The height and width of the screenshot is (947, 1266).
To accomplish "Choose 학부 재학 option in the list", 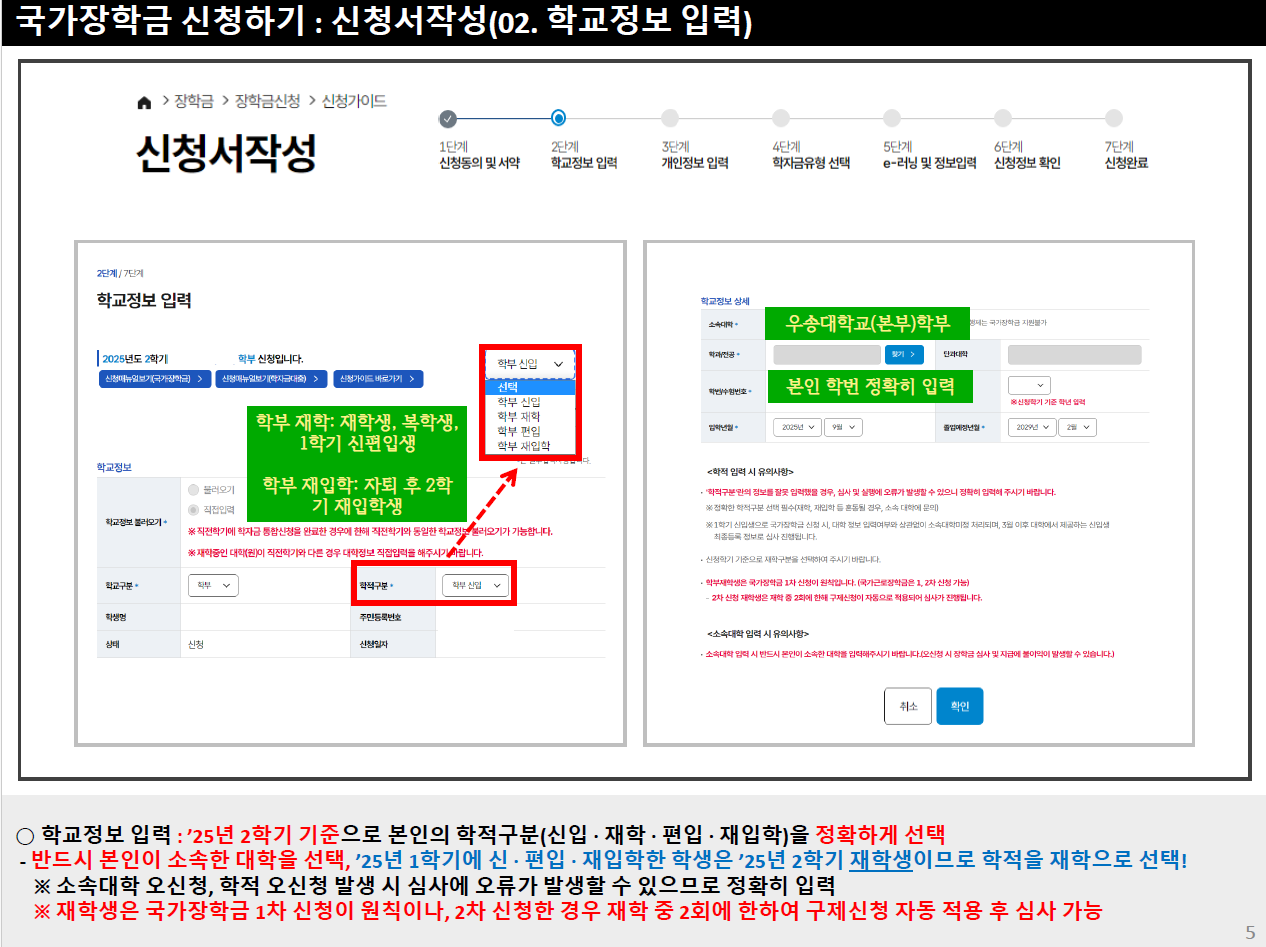I will (531, 416).
